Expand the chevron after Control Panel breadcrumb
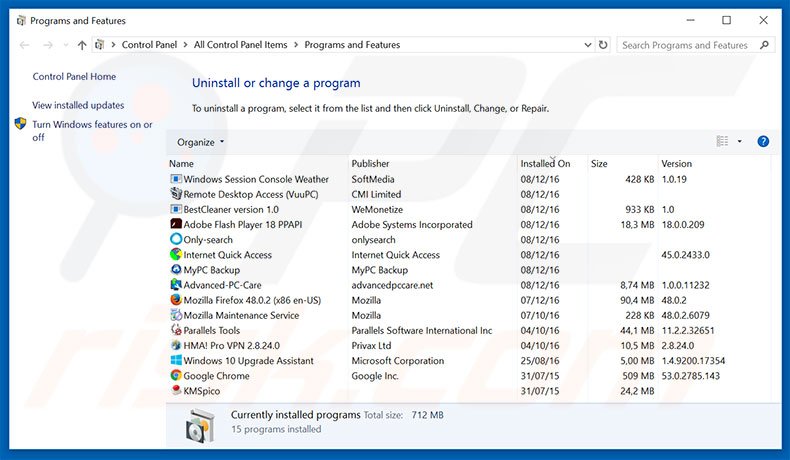Image resolution: width=790 pixels, height=460 pixels. coord(185,45)
